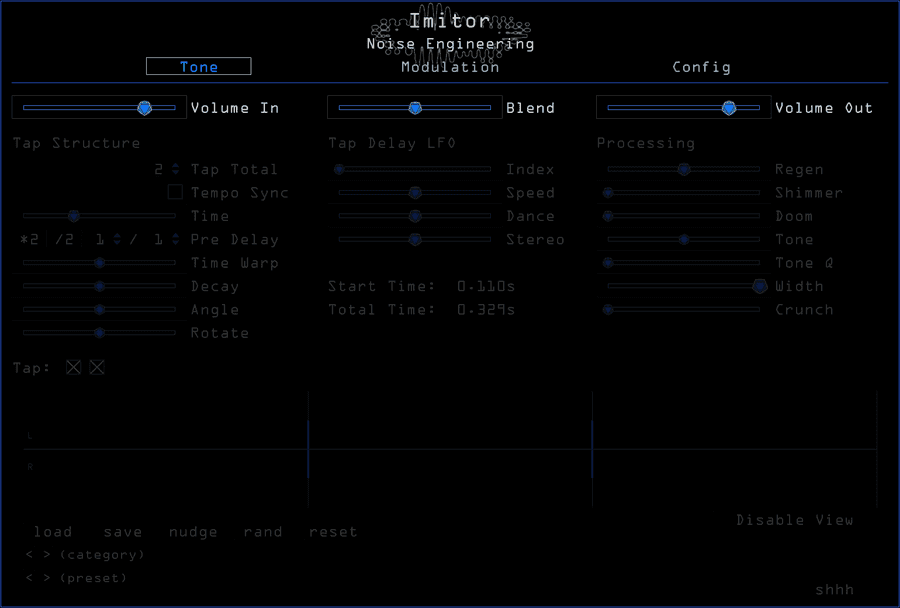Click the Speed slider knob

tap(415, 192)
